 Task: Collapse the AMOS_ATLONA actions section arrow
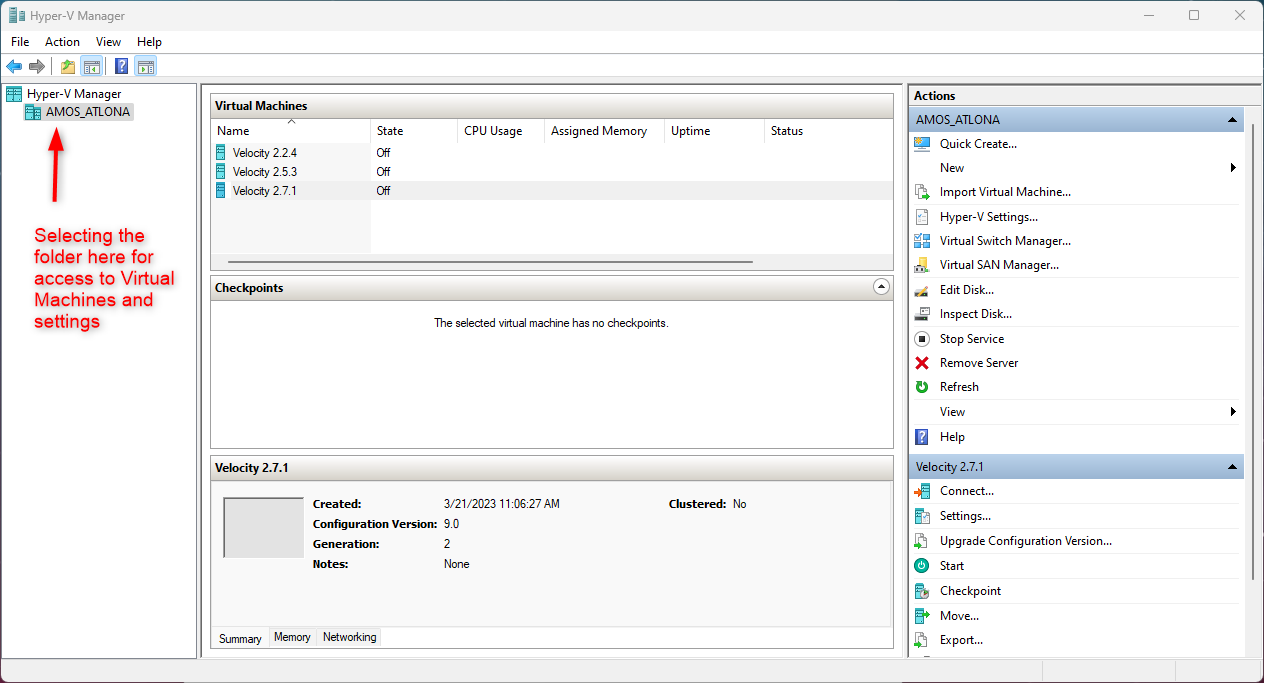click(1233, 120)
